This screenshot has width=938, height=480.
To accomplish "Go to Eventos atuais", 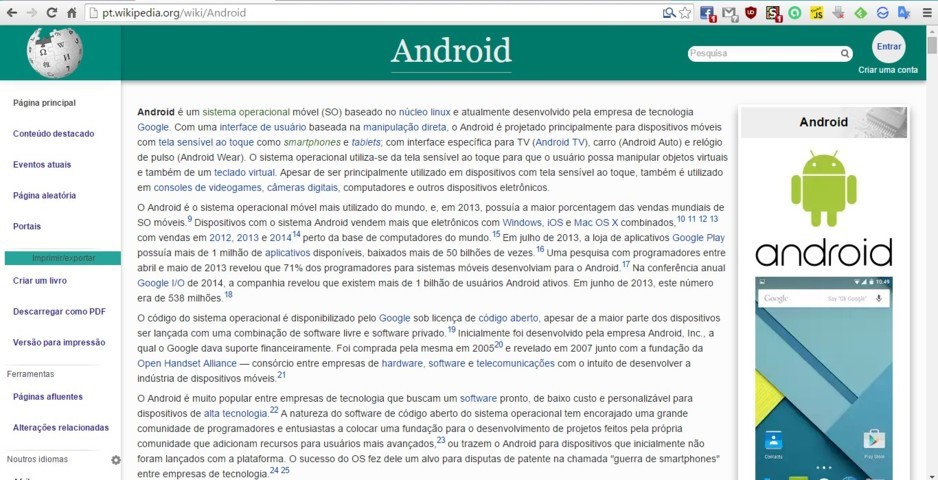I will coord(41,165).
